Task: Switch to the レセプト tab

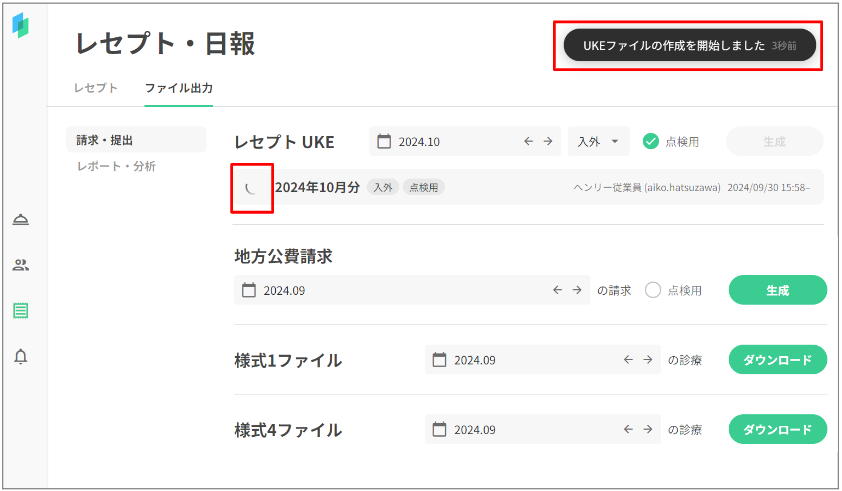Action: click(x=96, y=88)
